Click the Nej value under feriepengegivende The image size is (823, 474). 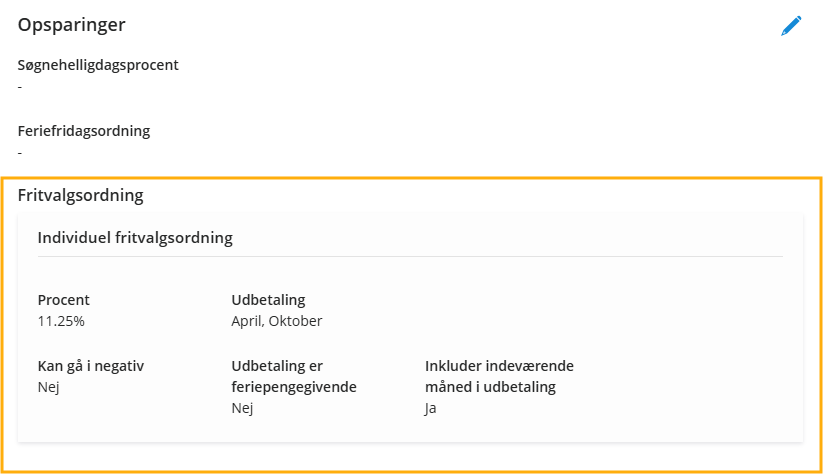(x=242, y=408)
